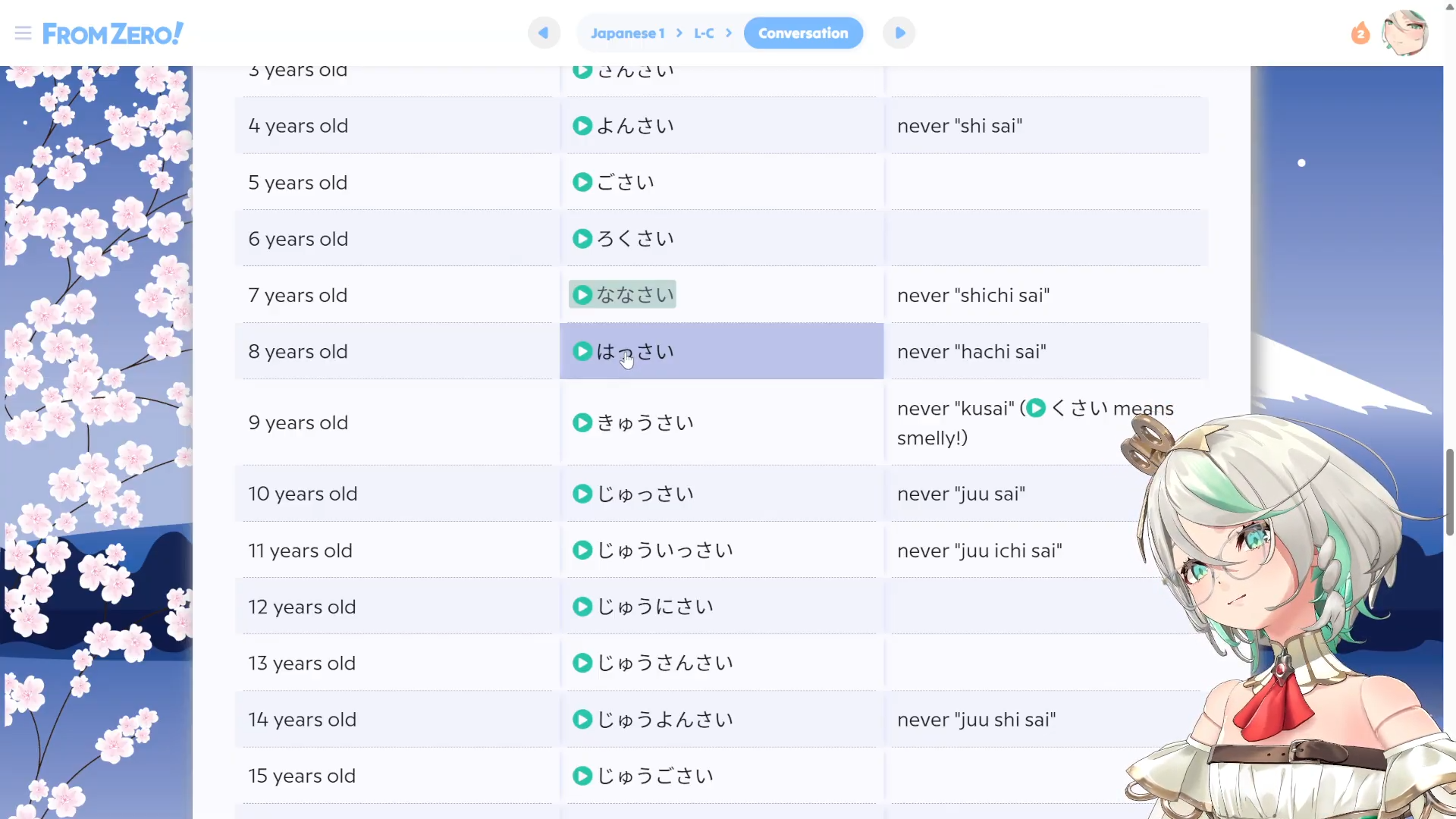Go to the next lesson page
The image size is (1456, 819).
click(x=899, y=33)
